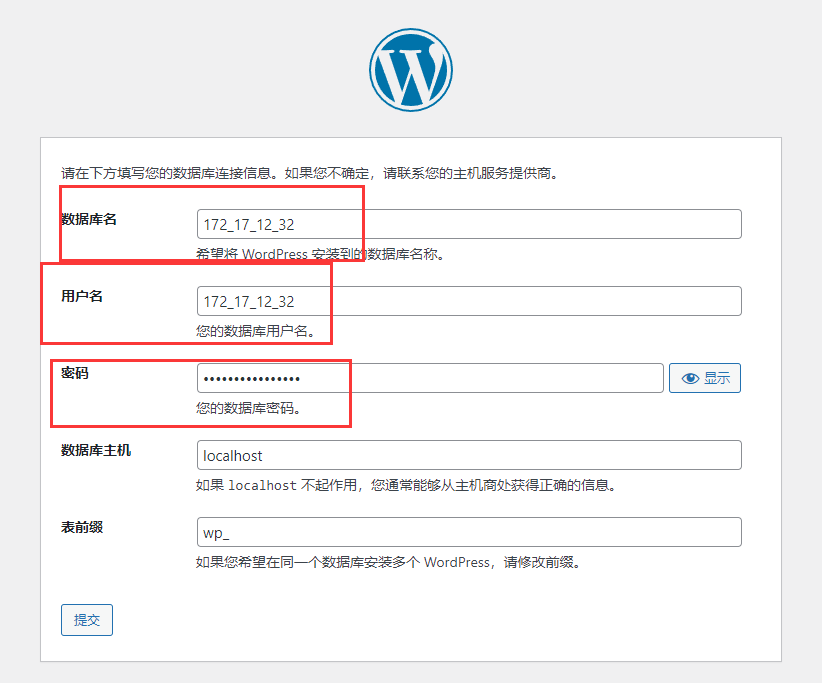Screen dimensions: 822x683
Task: Click the 数据库名 label
Action: (x=89, y=219)
